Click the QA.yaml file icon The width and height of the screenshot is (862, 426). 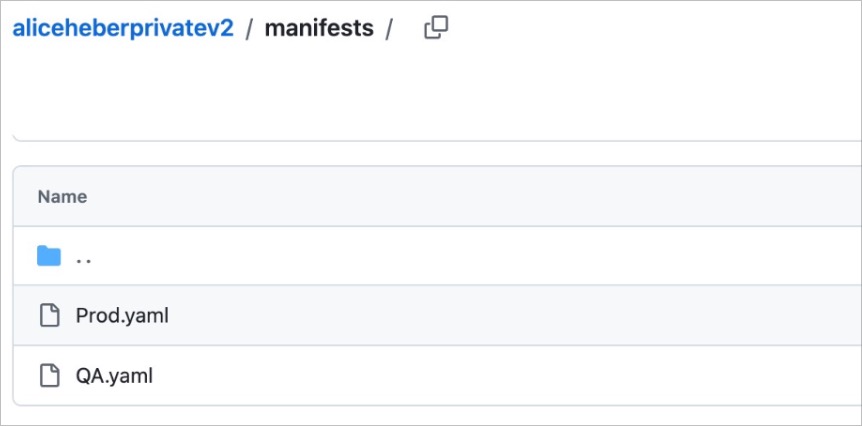(49, 376)
